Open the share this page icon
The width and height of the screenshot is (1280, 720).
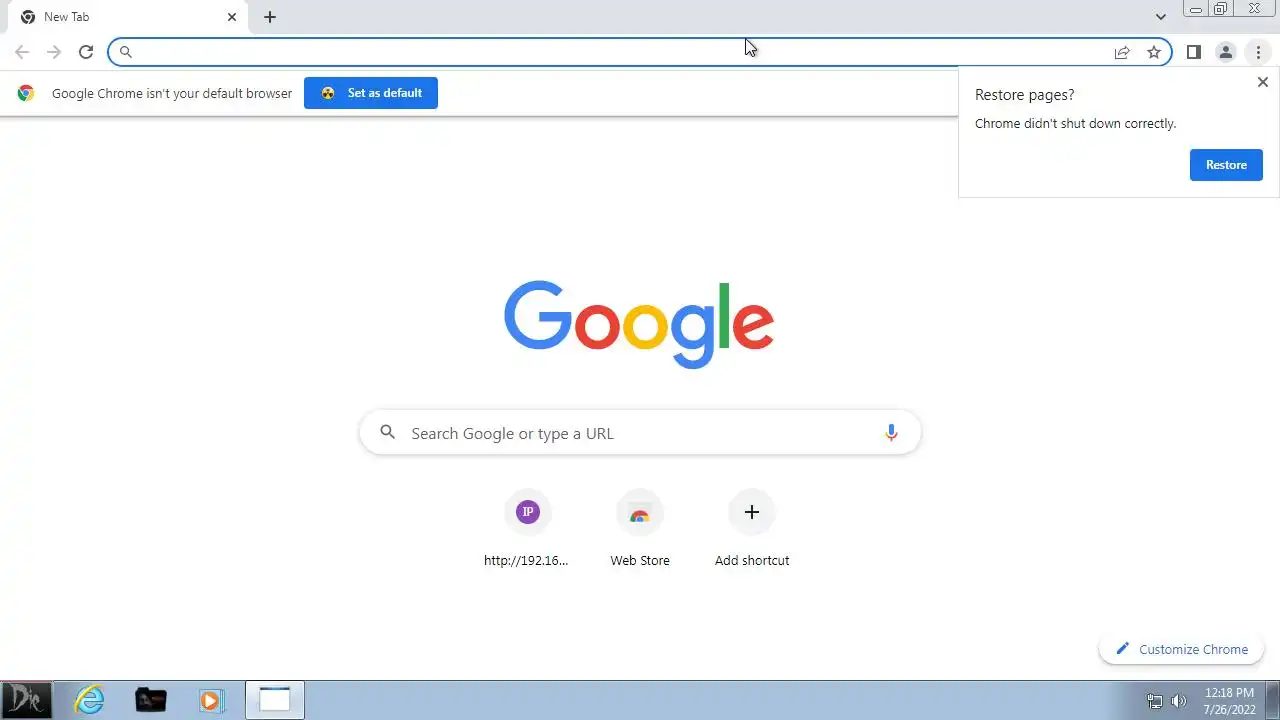tap(1122, 52)
